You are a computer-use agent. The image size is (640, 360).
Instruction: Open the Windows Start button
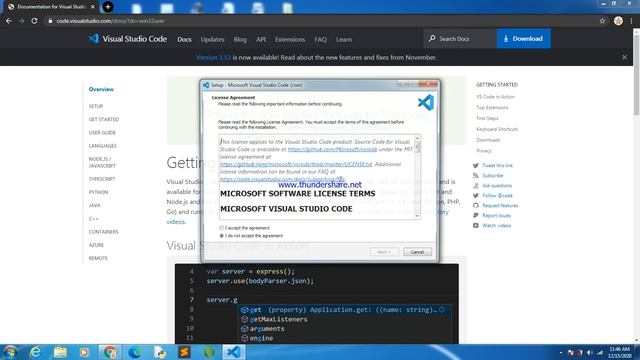(10, 352)
